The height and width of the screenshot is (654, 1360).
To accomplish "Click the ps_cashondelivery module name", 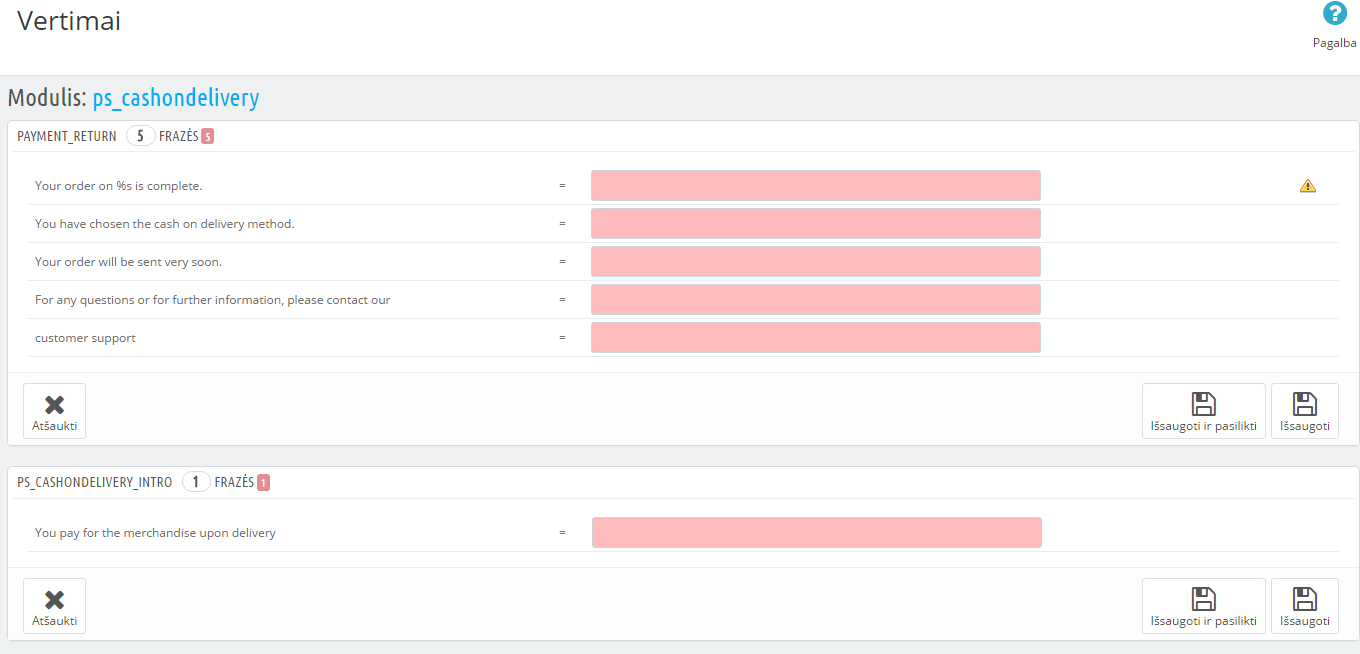I will 176,98.
